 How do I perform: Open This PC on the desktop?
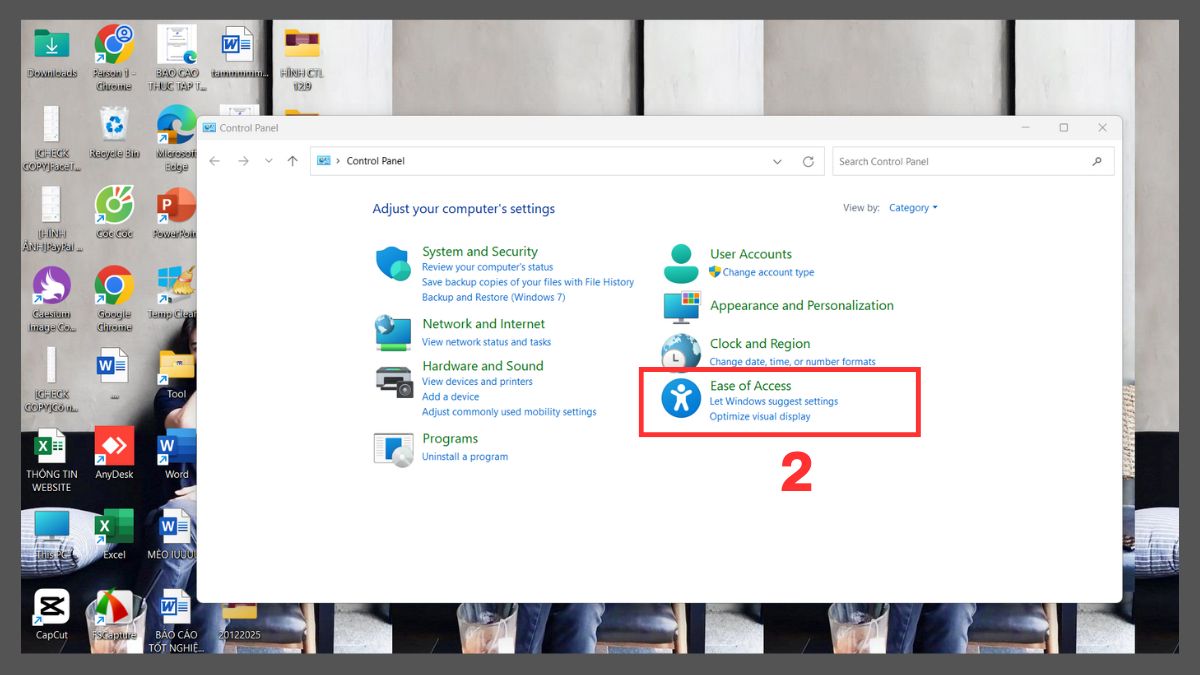point(52,533)
